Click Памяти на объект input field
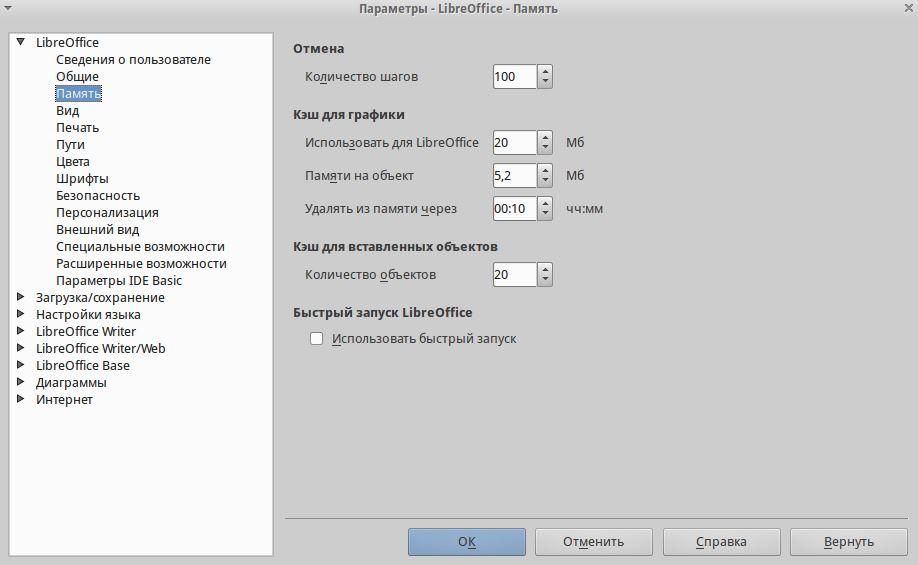Image resolution: width=918 pixels, height=565 pixels. tap(515, 175)
